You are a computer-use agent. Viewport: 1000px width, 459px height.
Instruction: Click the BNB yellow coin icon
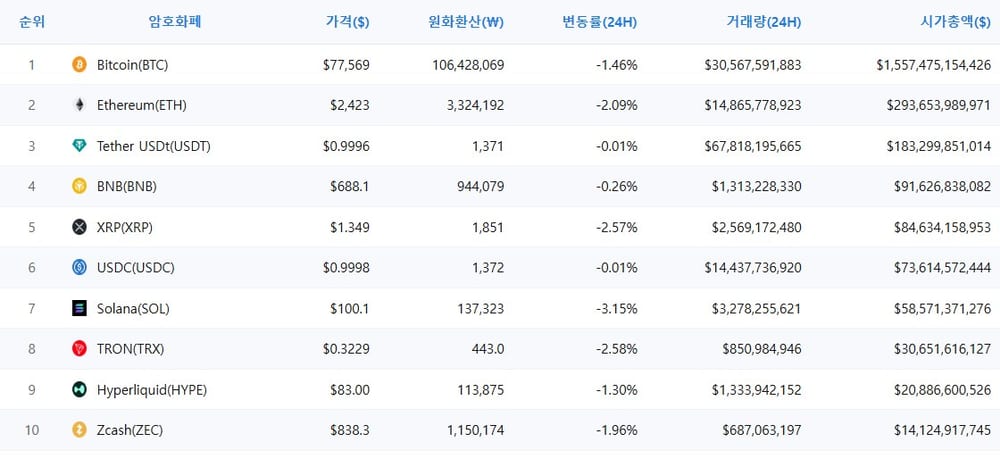tap(79, 186)
